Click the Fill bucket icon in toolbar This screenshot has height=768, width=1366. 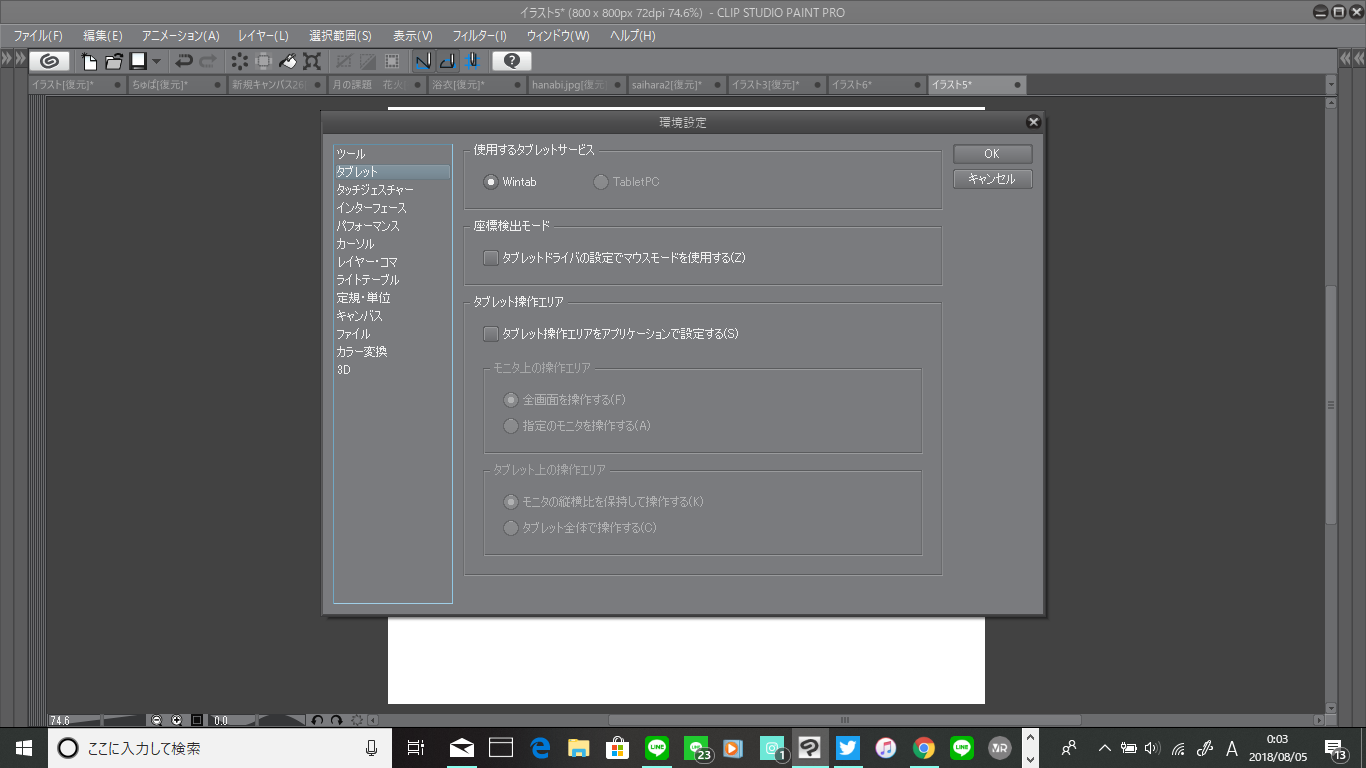[x=288, y=61]
